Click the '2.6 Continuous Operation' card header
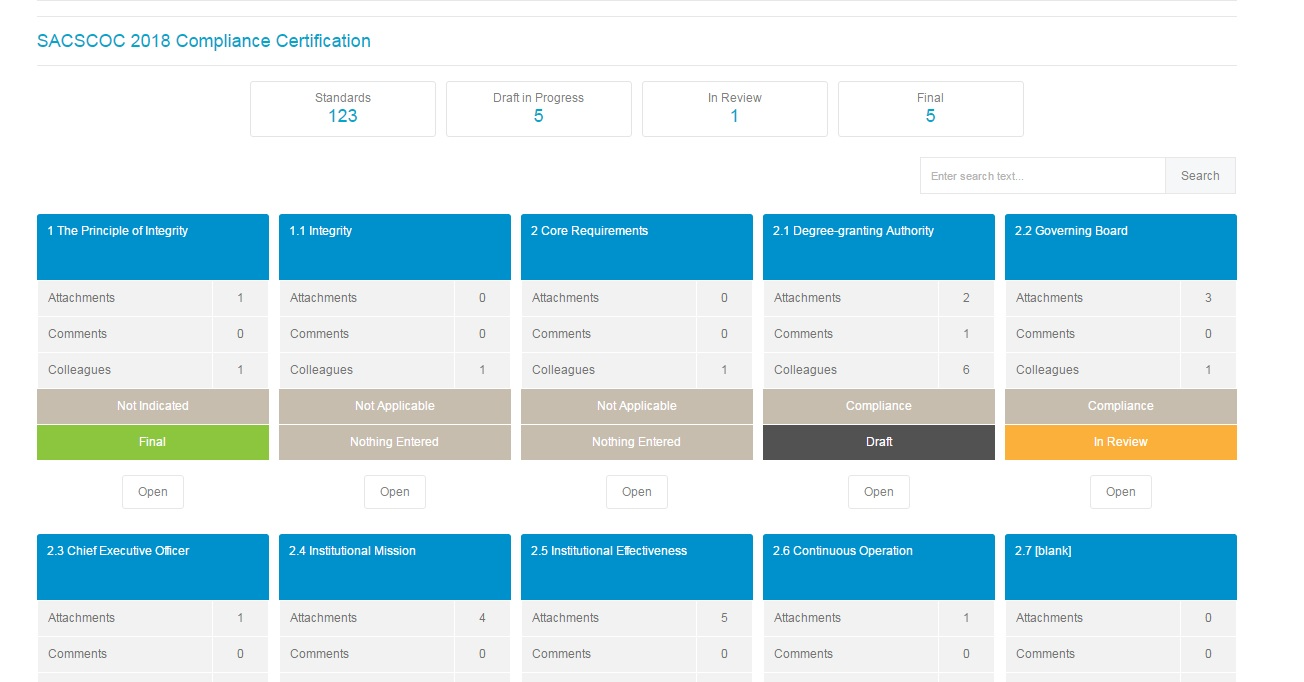Screen dimensions: 1304x682 coord(879,567)
